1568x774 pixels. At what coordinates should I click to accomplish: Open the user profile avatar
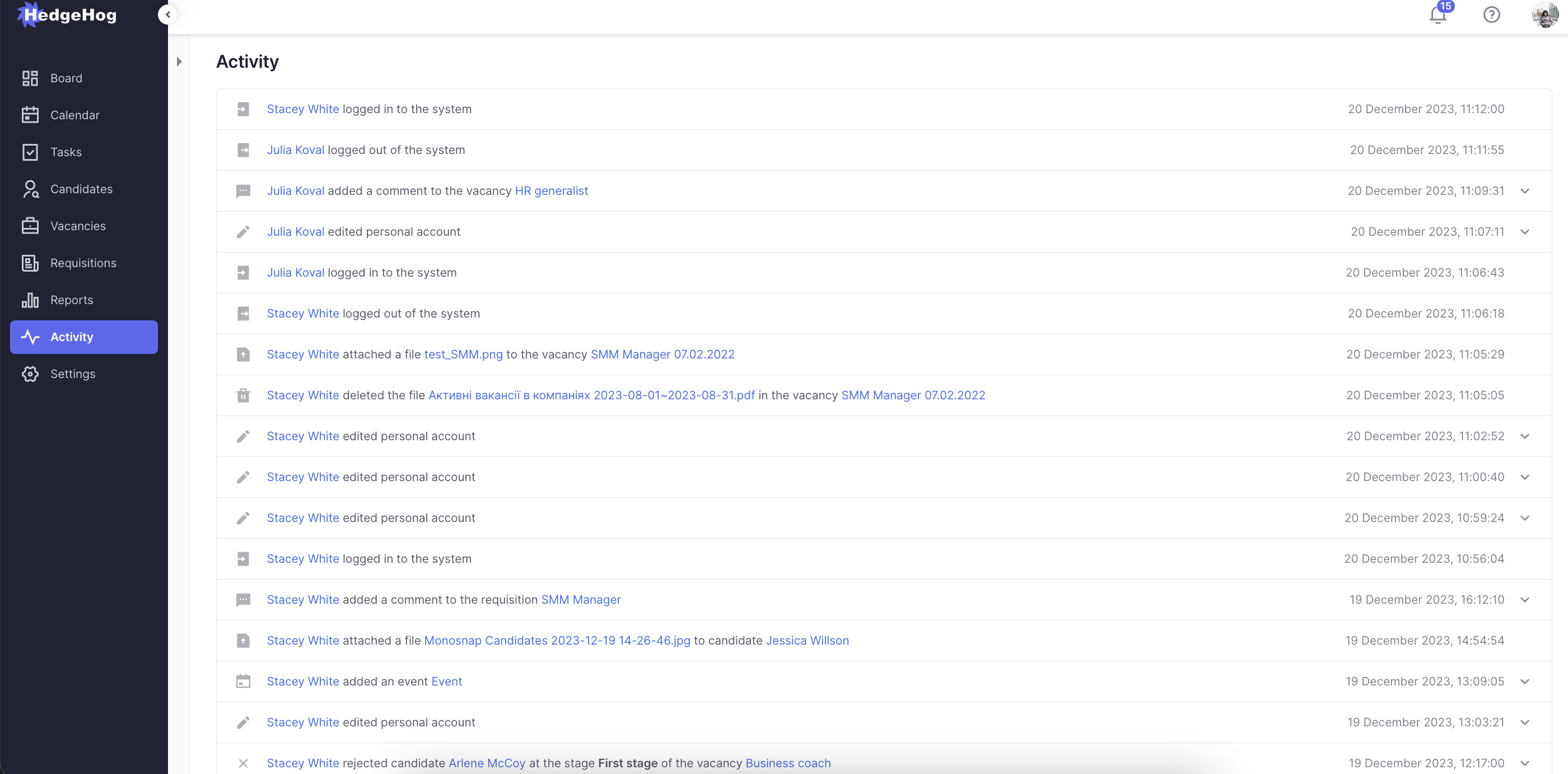(x=1544, y=15)
